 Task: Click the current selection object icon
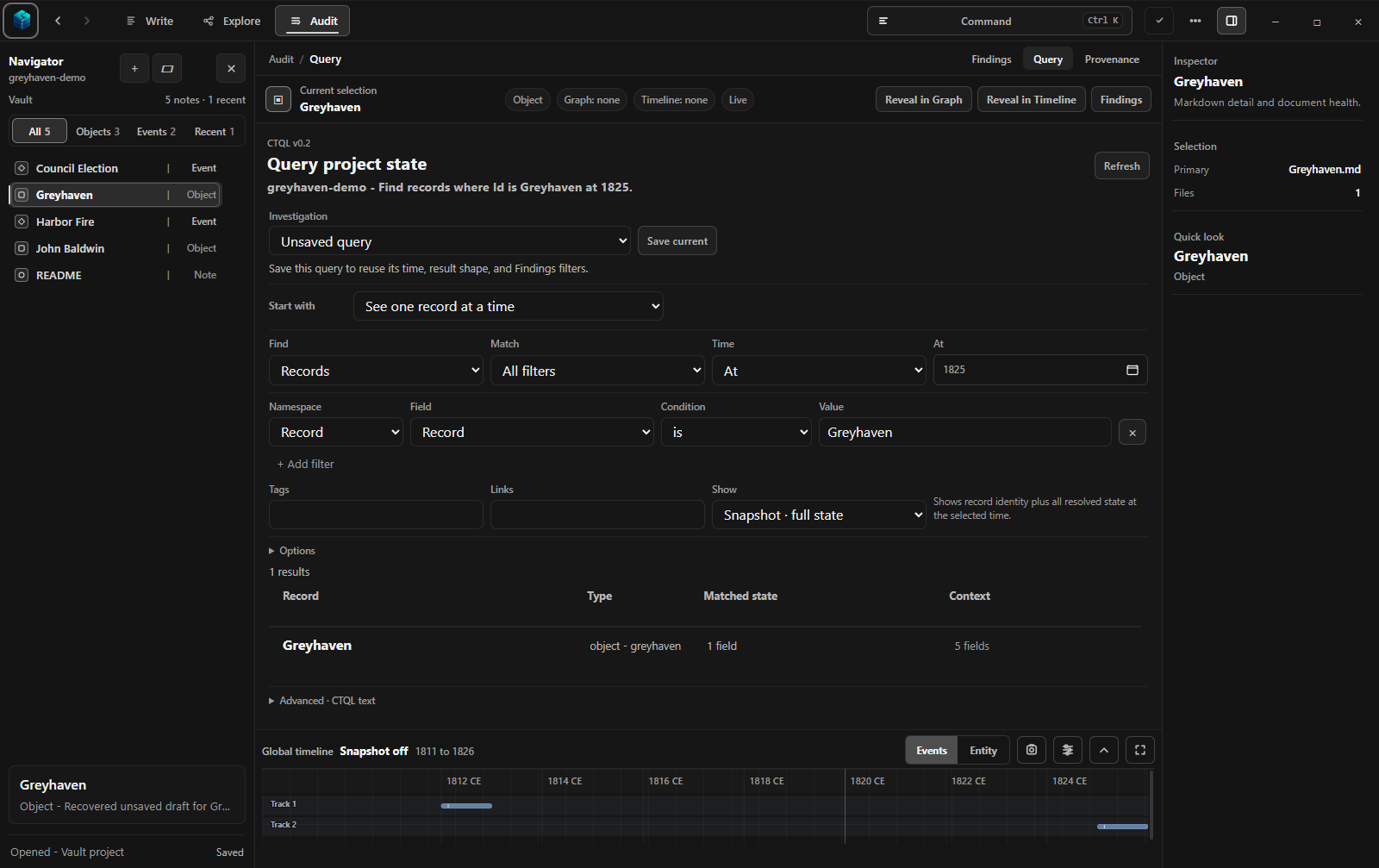(278, 99)
